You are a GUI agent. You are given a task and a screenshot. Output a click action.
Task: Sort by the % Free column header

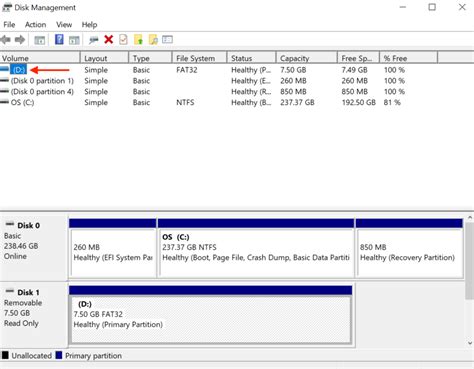click(x=408, y=58)
